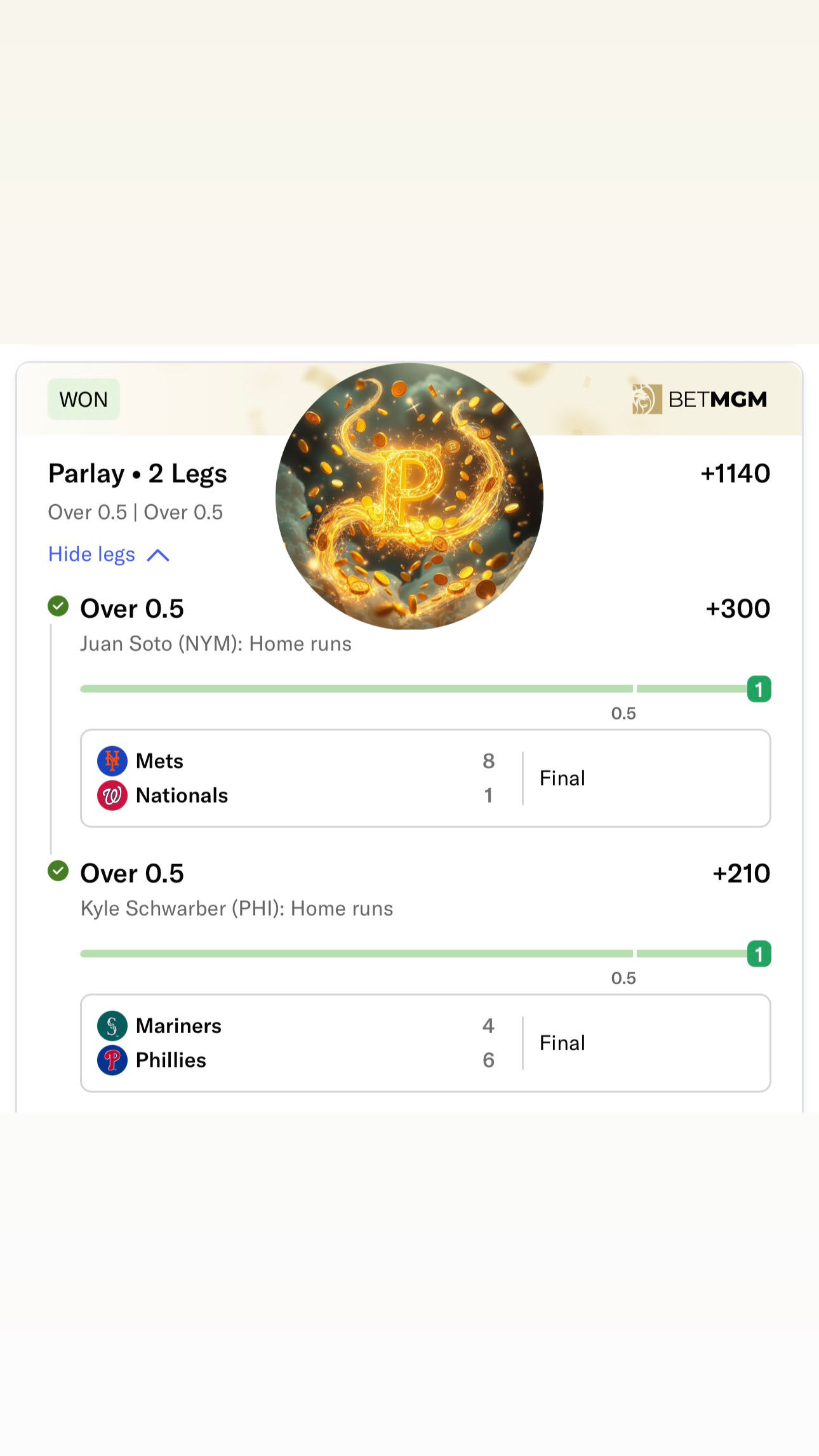Click the chevron arrow next to Hide legs
Viewport: 819px width, 1456px height.
[x=158, y=556]
